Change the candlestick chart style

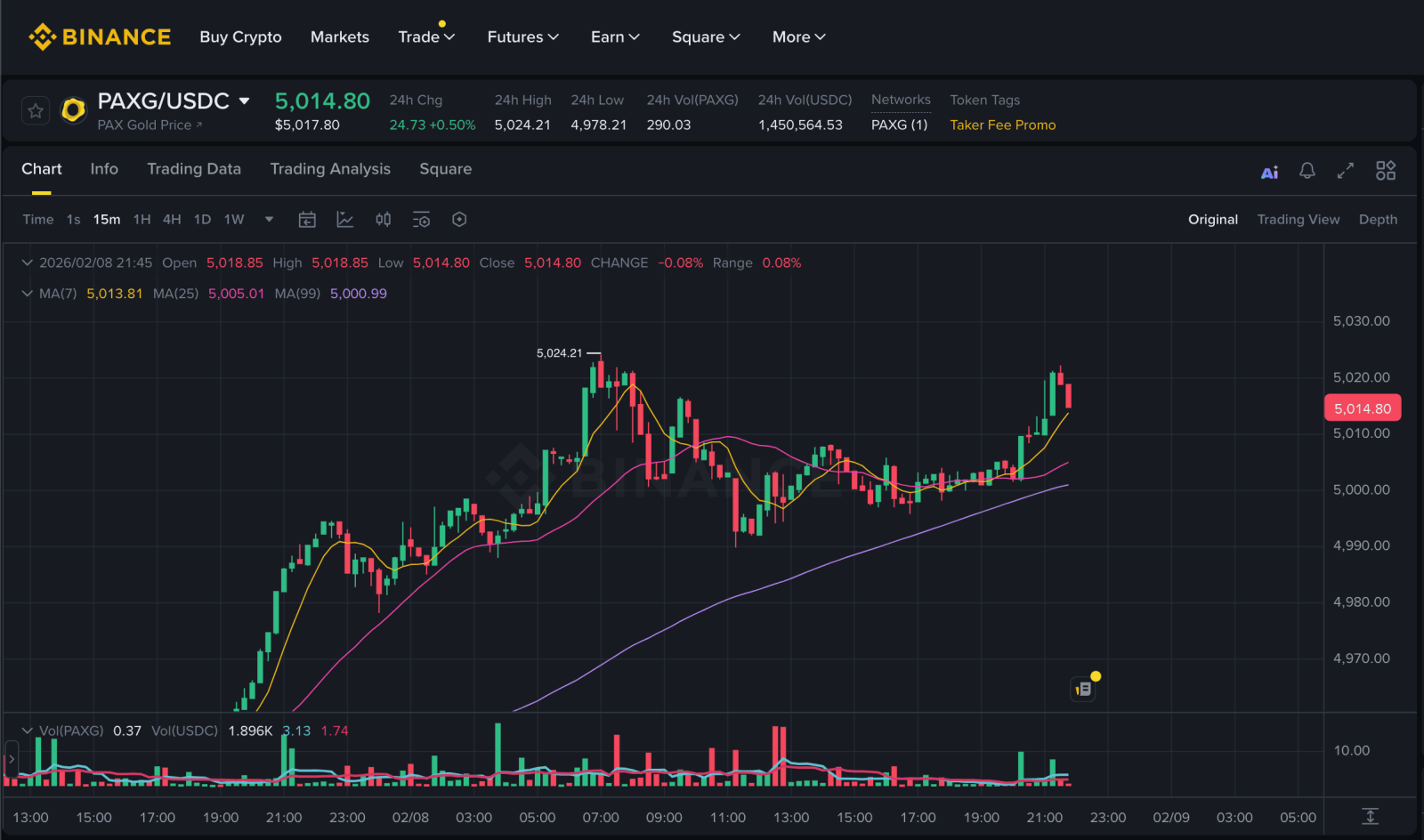click(x=383, y=220)
